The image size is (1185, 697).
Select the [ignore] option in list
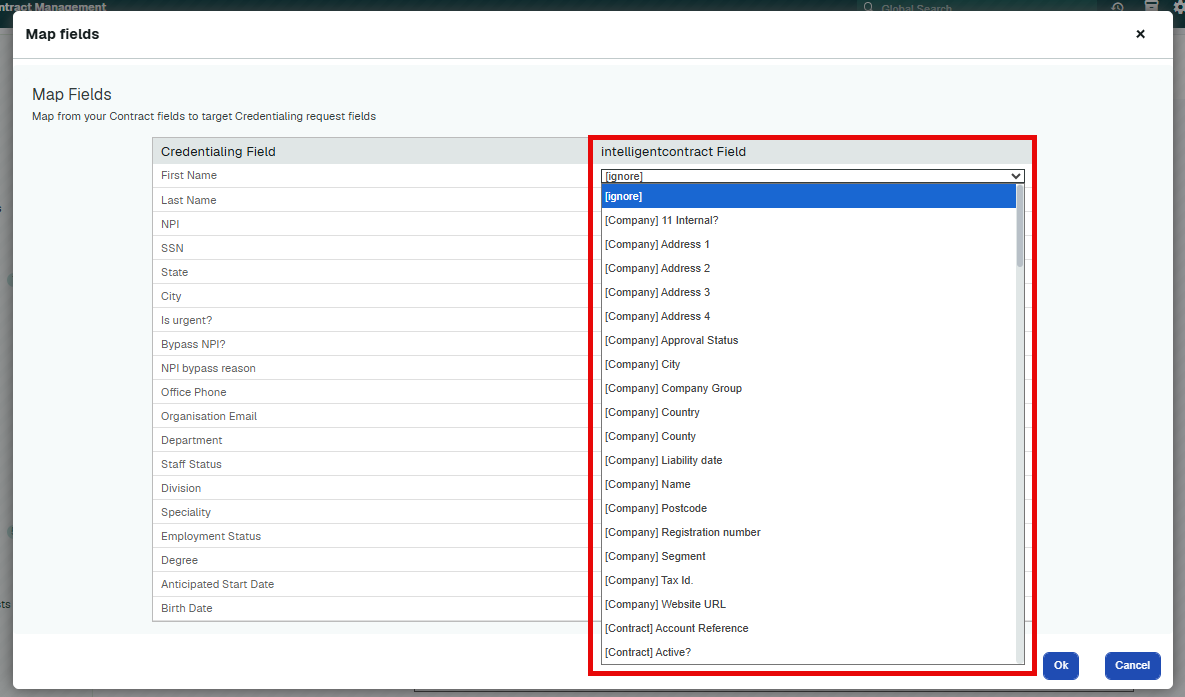coord(809,197)
